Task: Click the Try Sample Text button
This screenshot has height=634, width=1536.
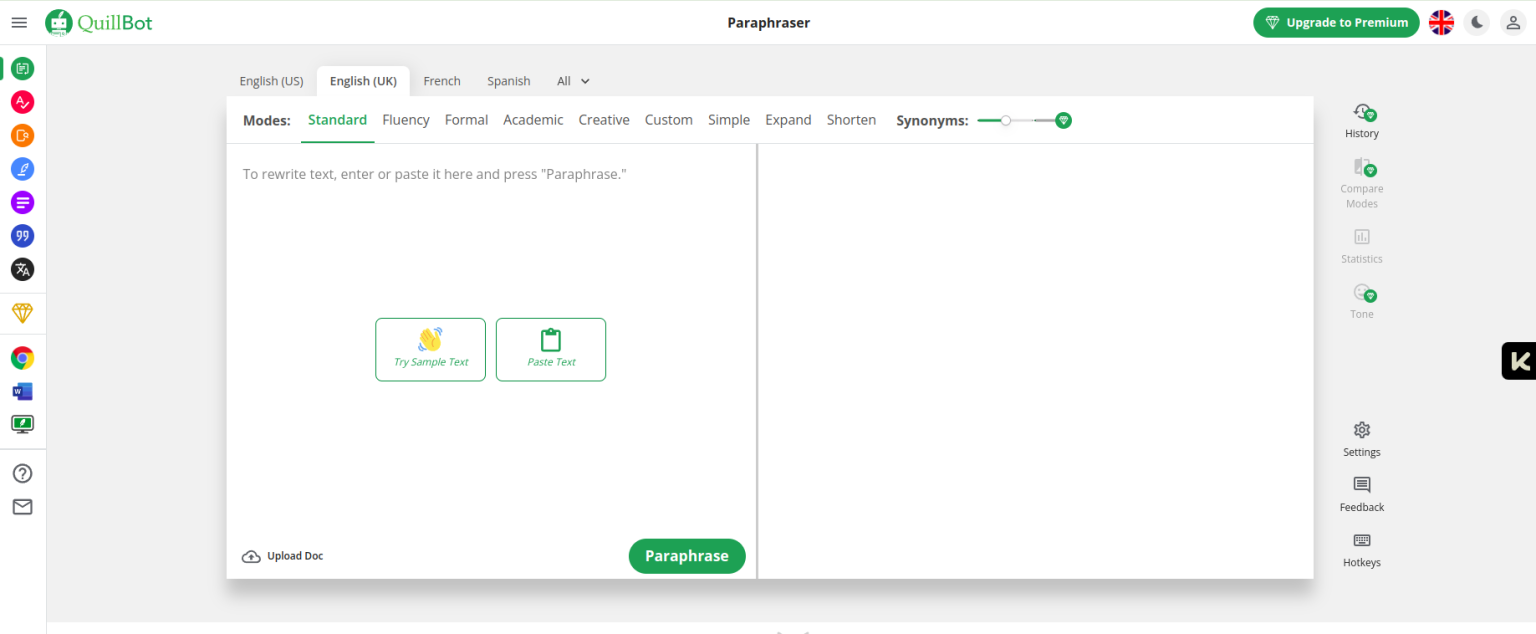Action: pos(430,349)
